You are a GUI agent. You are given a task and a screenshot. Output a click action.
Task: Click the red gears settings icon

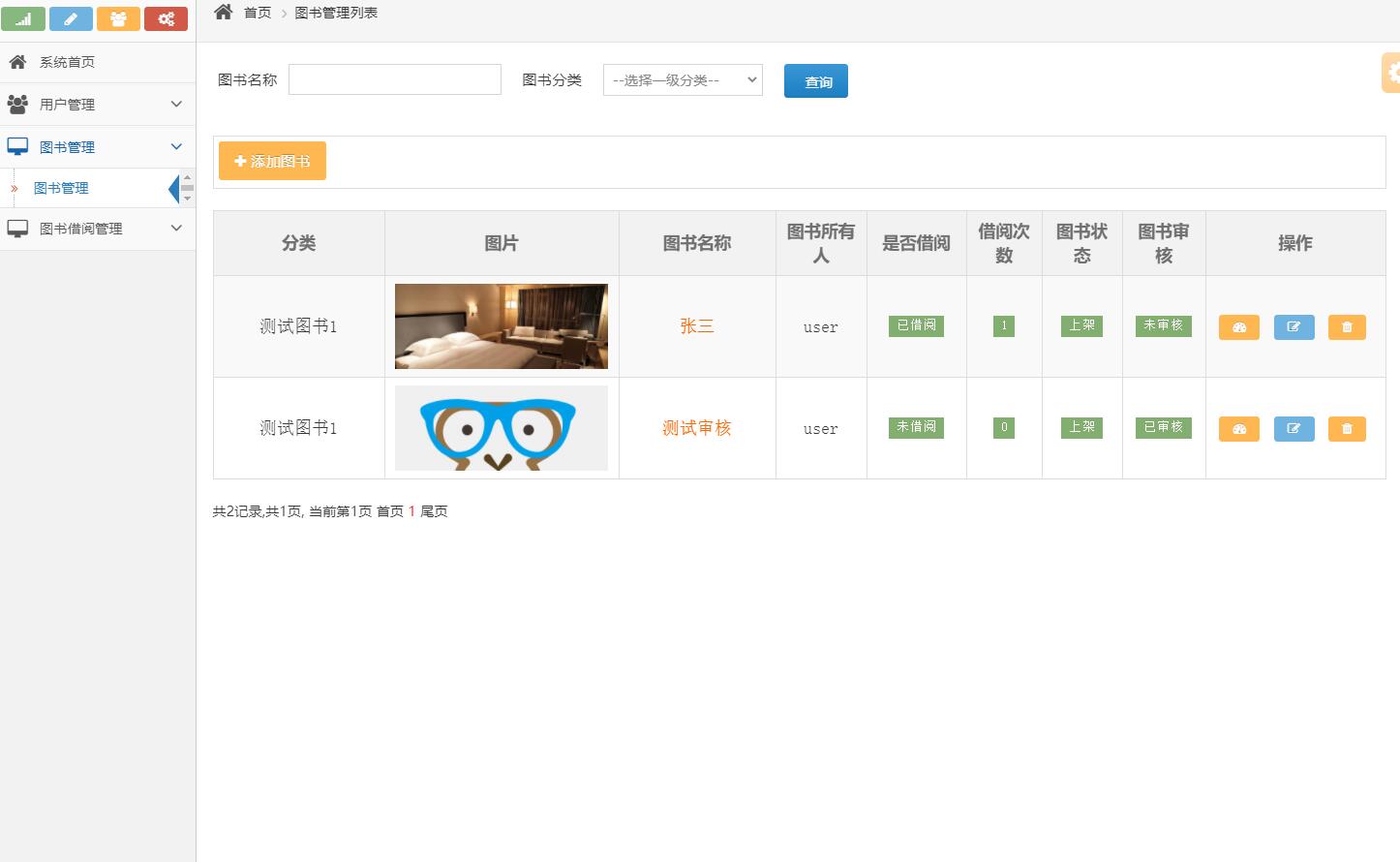(166, 17)
